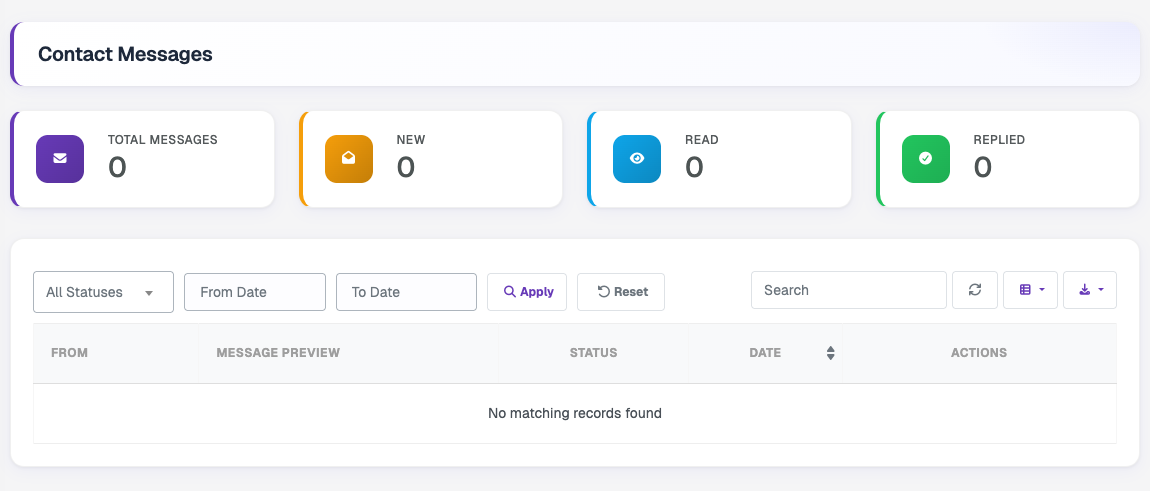The width and height of the screenshot is (1150, 491).
Task: Click the ACTIONS column header
Action: click(979, 353)
